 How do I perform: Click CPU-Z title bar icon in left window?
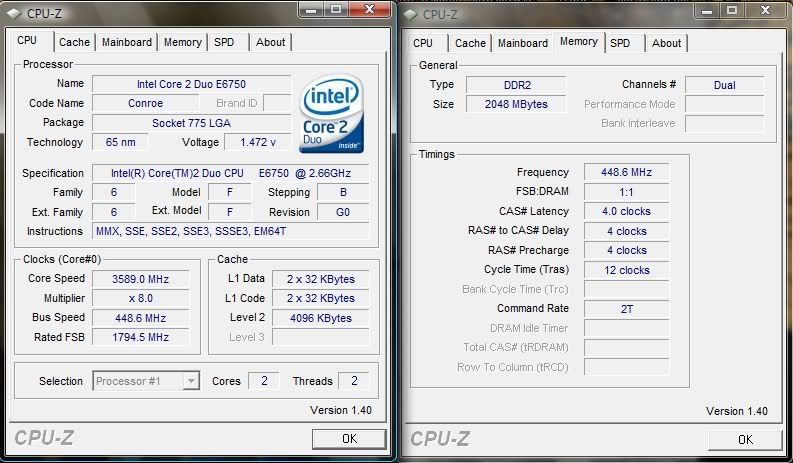[15, 14]
